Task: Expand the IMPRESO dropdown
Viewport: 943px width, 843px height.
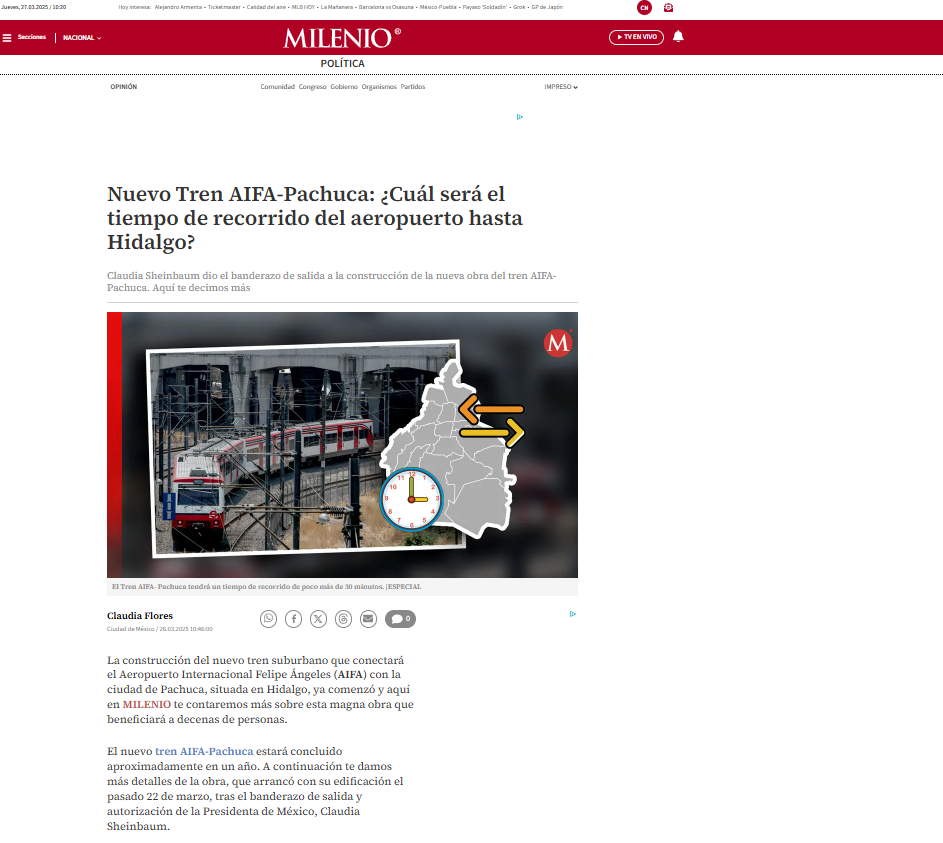Action: (561, 87)
